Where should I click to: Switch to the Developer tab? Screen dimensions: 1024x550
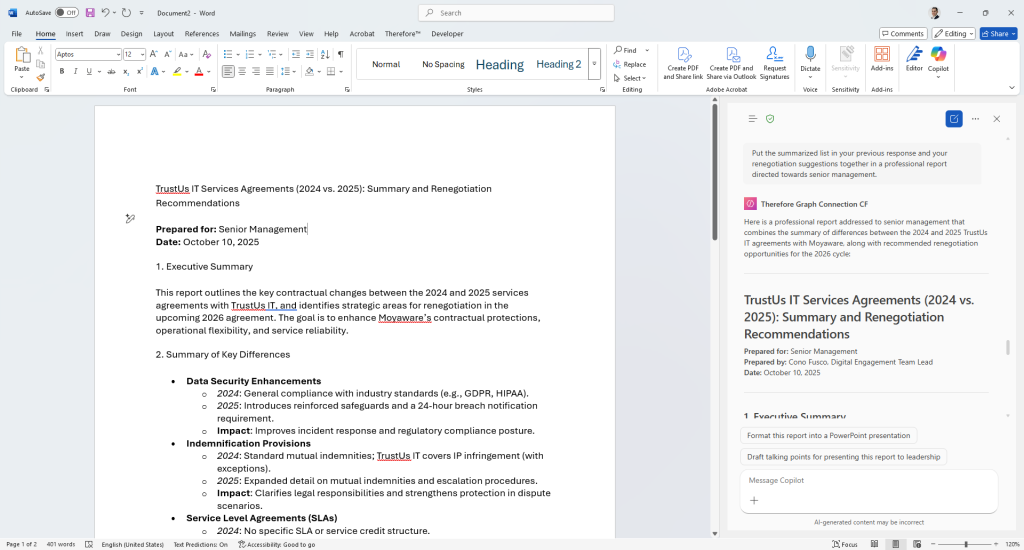point(447,33)
